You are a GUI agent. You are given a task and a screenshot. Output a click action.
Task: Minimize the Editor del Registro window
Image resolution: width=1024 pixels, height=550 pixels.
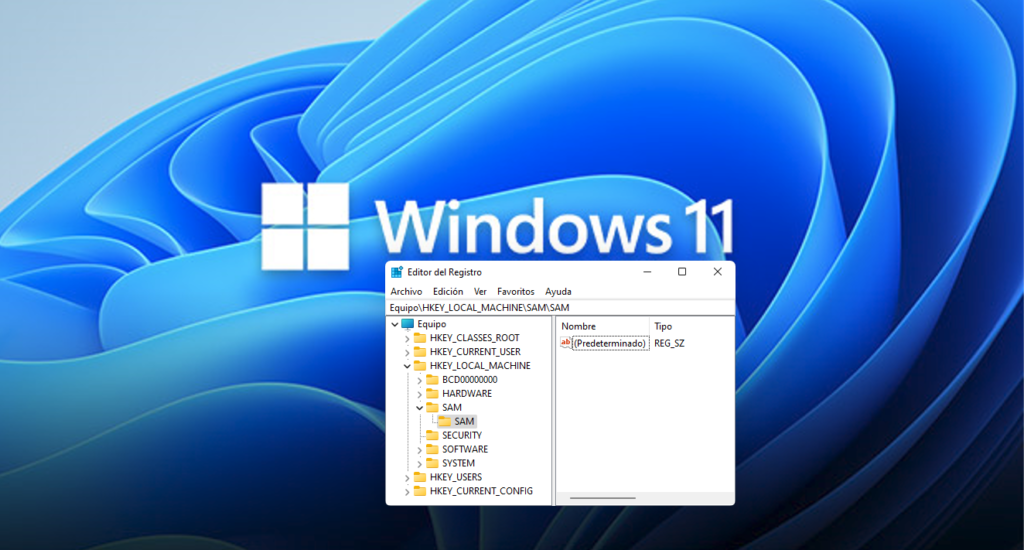[647, 272]
